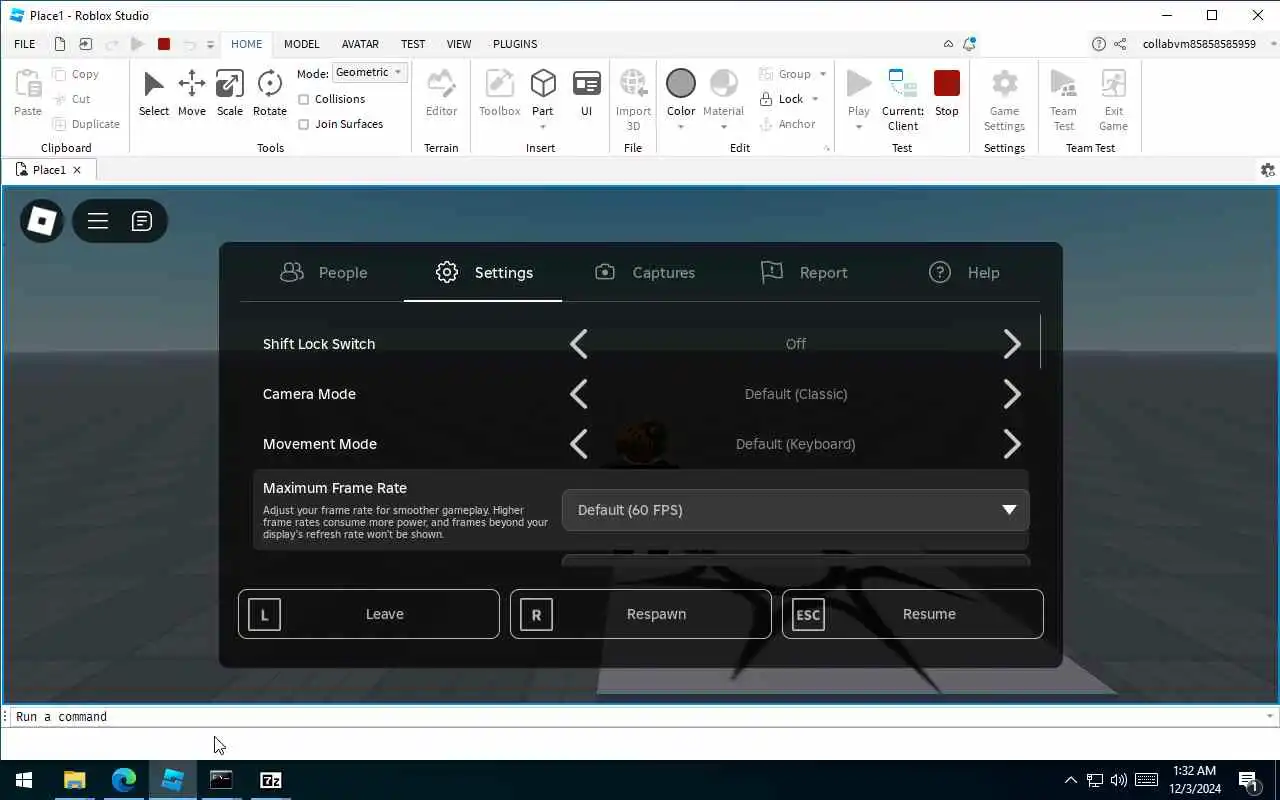Open the UI insert tool
The height and width of the screenshot is (800, 1280).
587,94
